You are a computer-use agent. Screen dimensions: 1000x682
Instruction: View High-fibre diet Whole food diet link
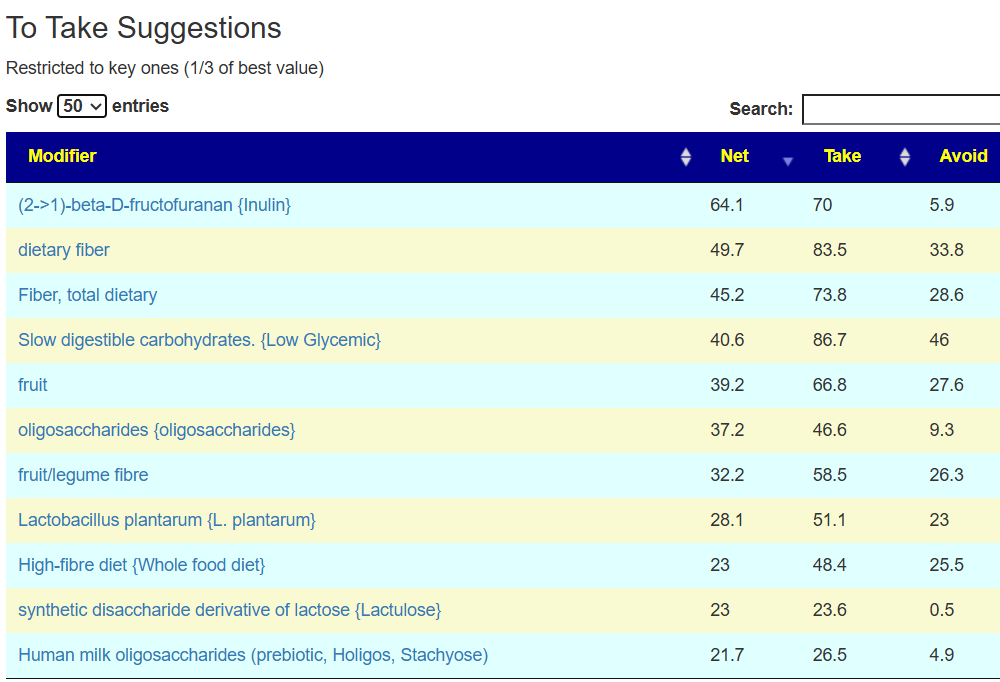(141, 565)
